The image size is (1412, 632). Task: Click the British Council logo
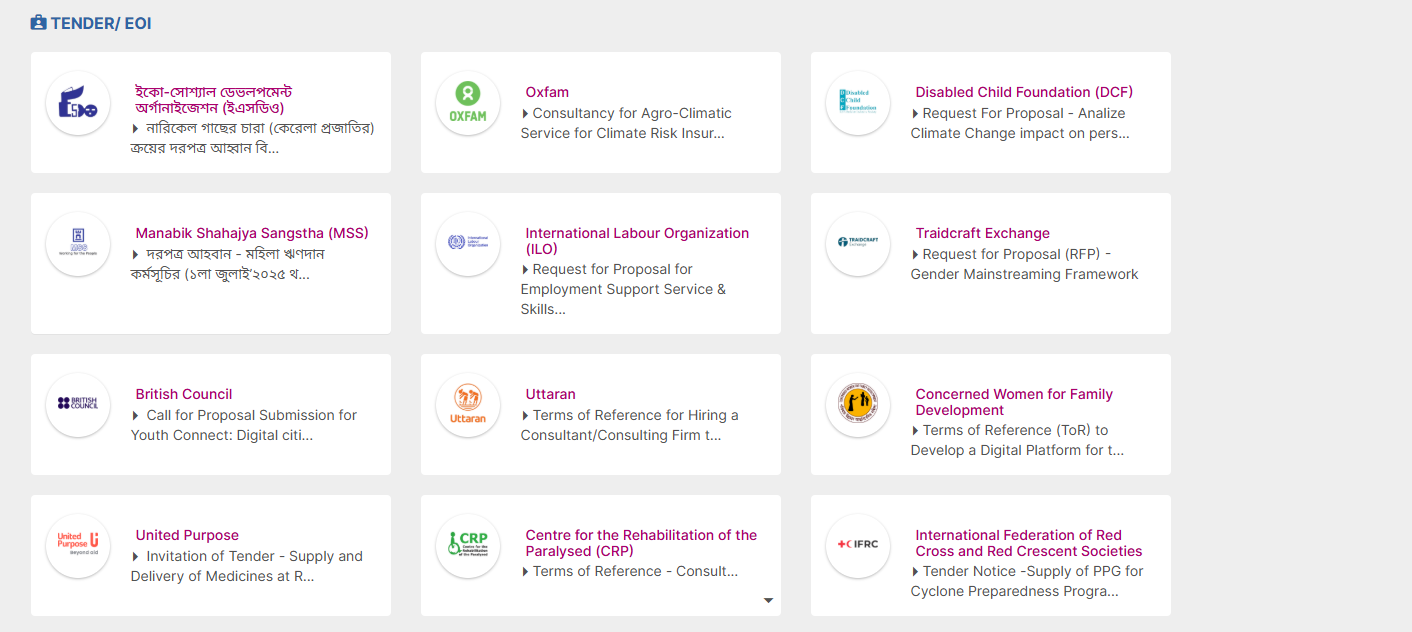click(x=78, y=404)
